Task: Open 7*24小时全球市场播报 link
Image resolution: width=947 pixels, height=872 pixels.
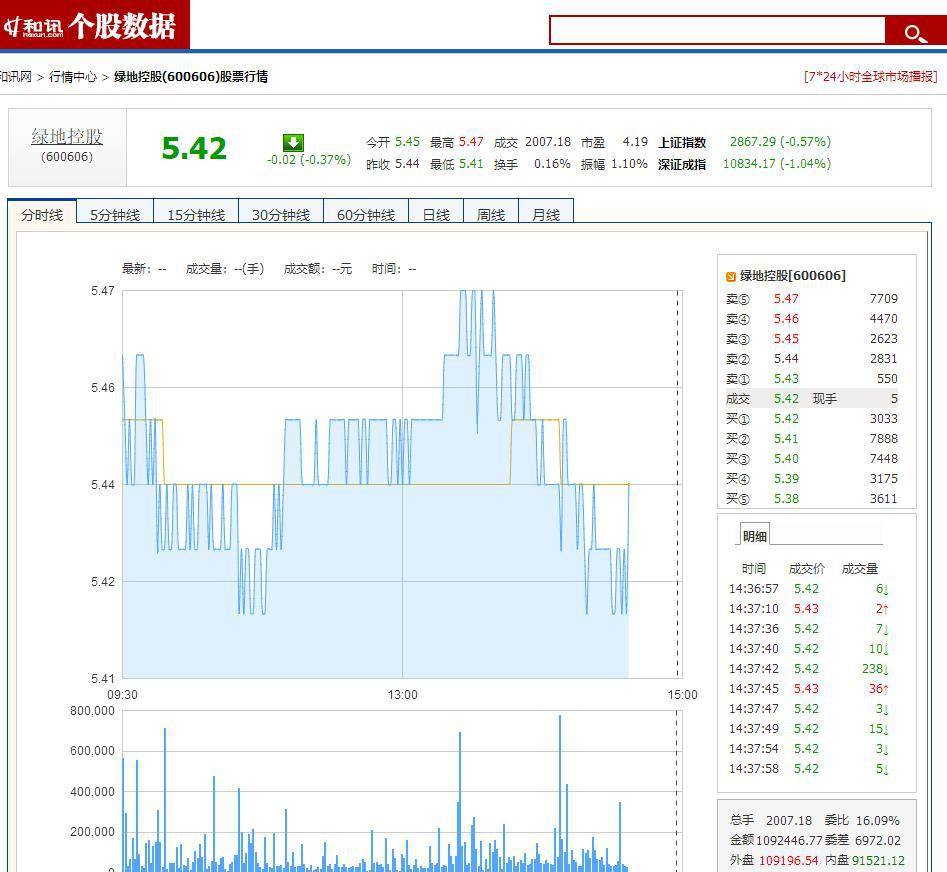Action: (870, 77)
